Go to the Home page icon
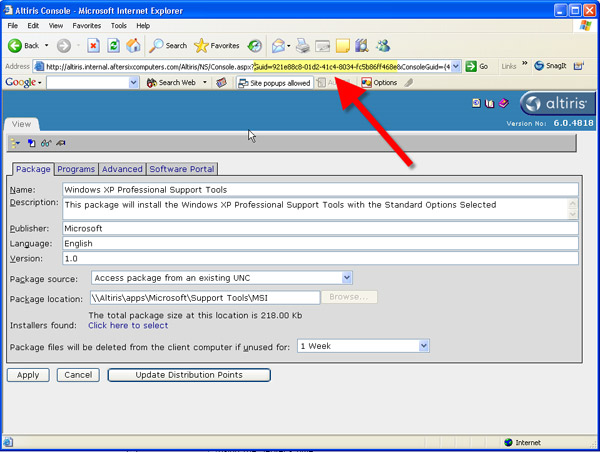 tap(133, 46)
